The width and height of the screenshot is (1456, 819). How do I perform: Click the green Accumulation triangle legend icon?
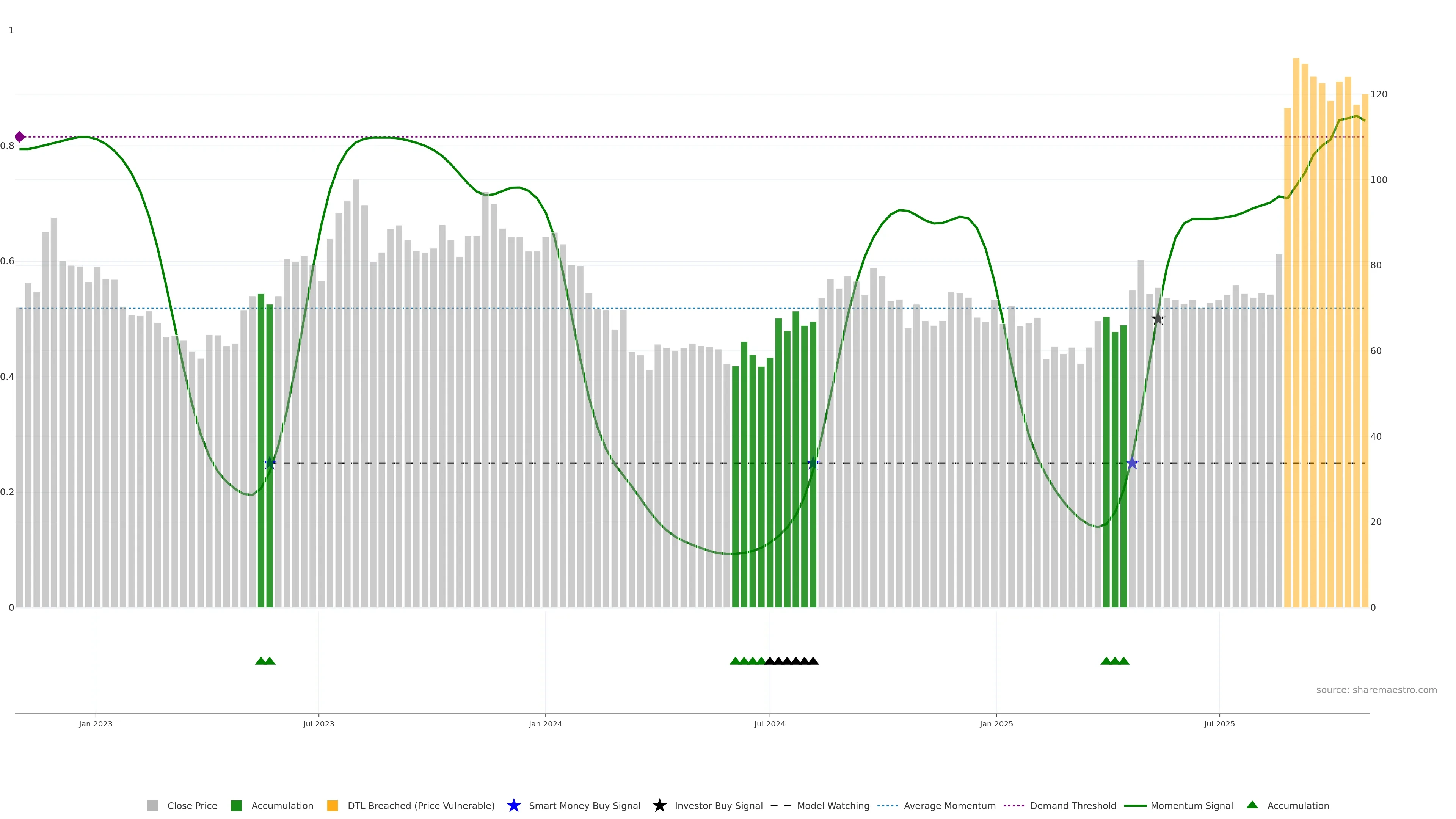click(1252, 805)
